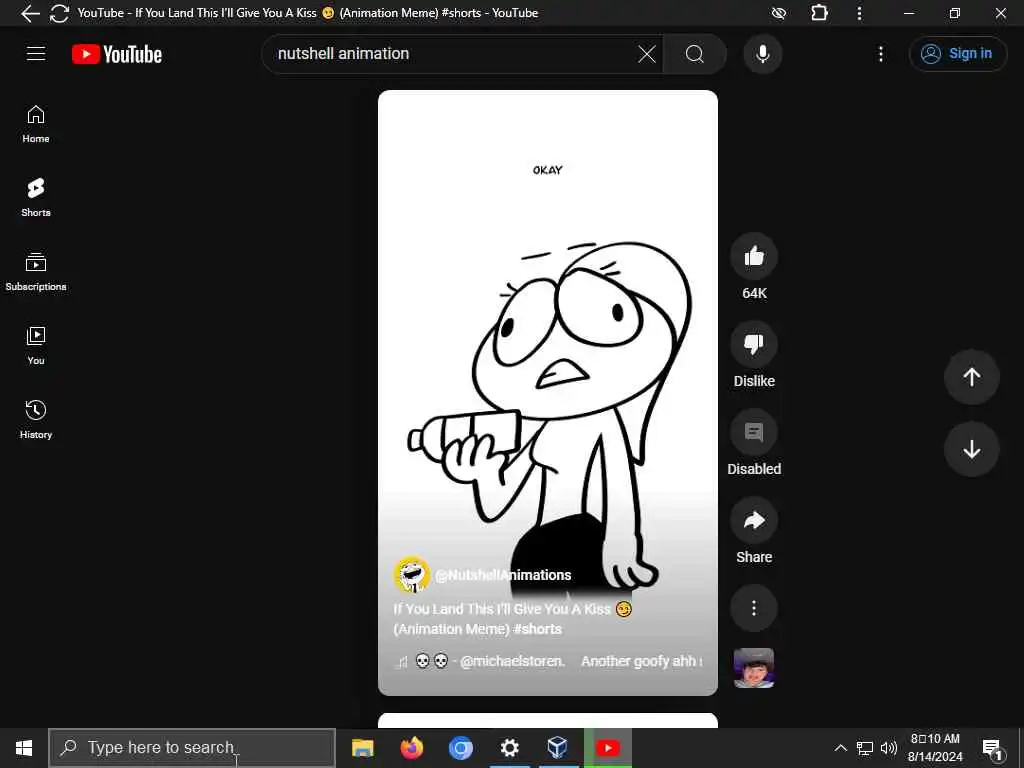The width and height of the screenshot is (1024, 768).
Task: Open the blue circular browser taskbar icon
Action: pos(460,748)
